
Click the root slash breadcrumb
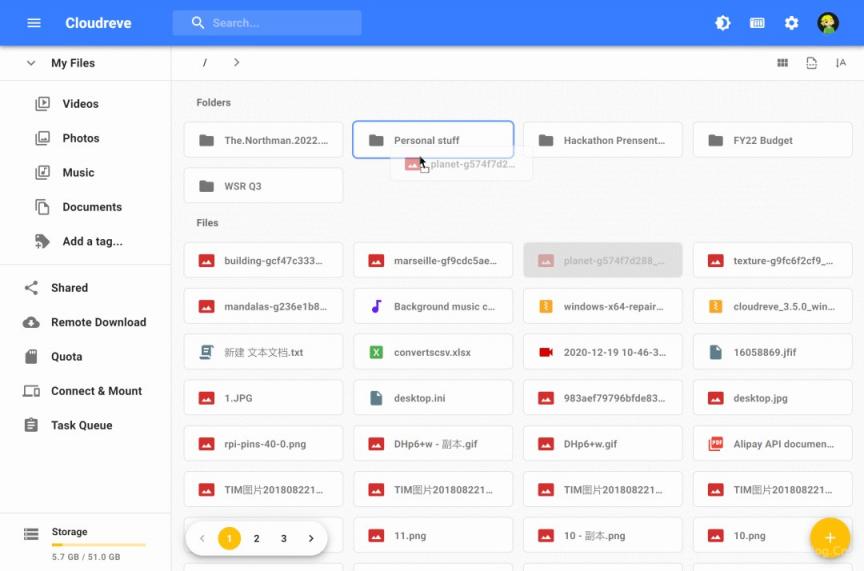204,63
